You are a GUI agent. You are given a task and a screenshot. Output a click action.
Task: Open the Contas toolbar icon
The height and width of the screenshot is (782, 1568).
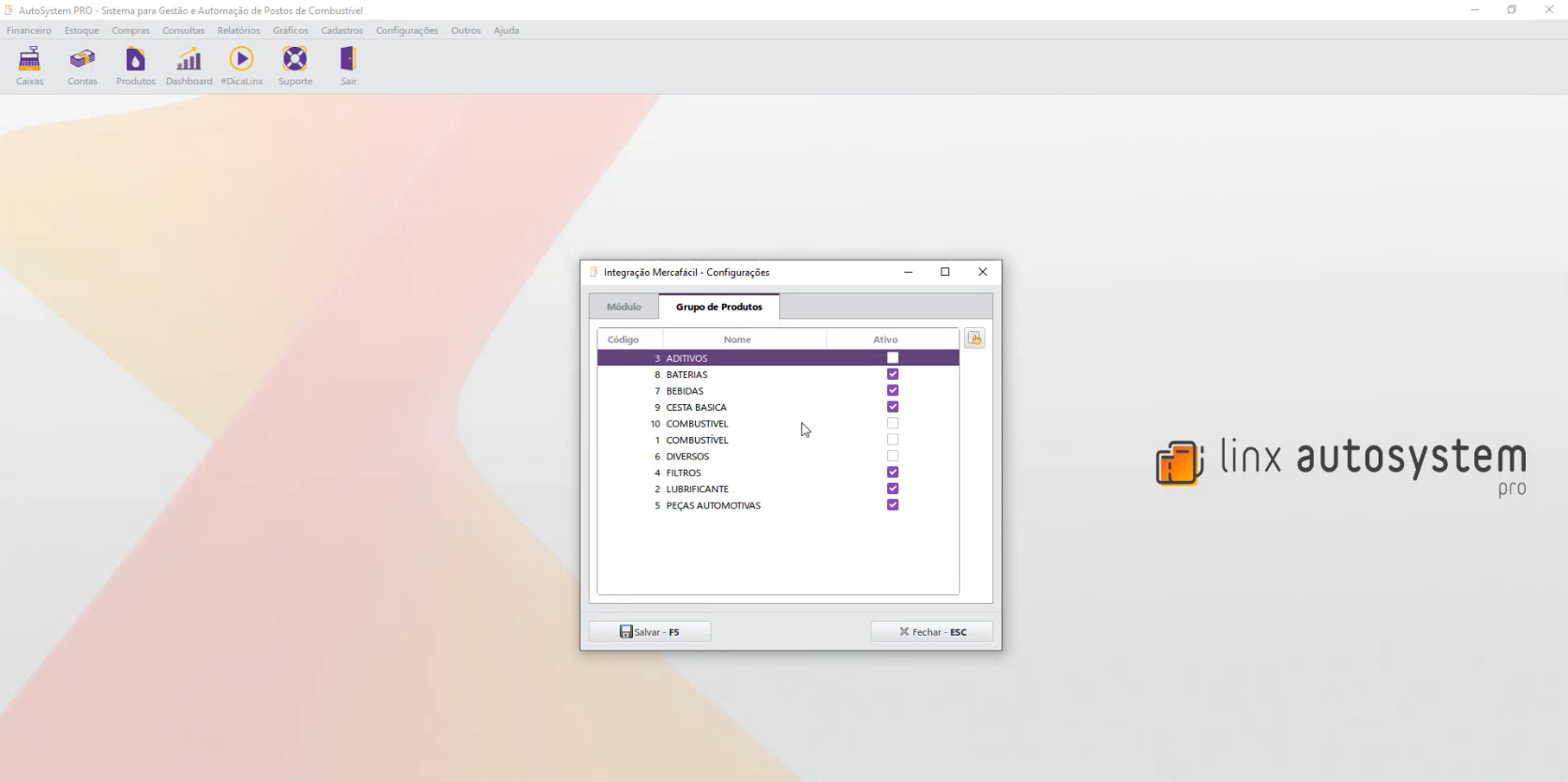coord(83,66)
